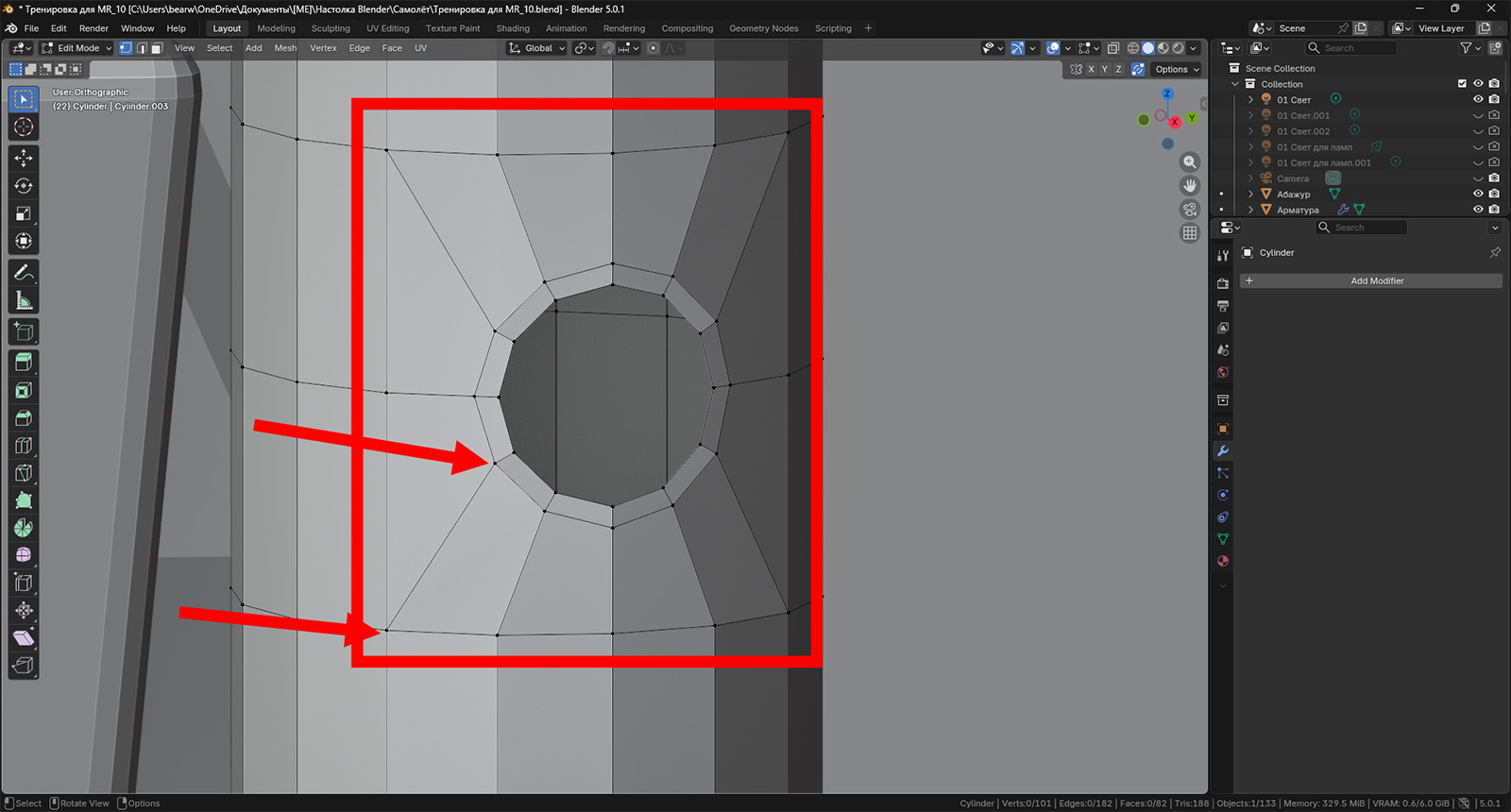Toggle the orthographic grid view icon
This screenshot has width=1511, height=812.
[1190, 233]
